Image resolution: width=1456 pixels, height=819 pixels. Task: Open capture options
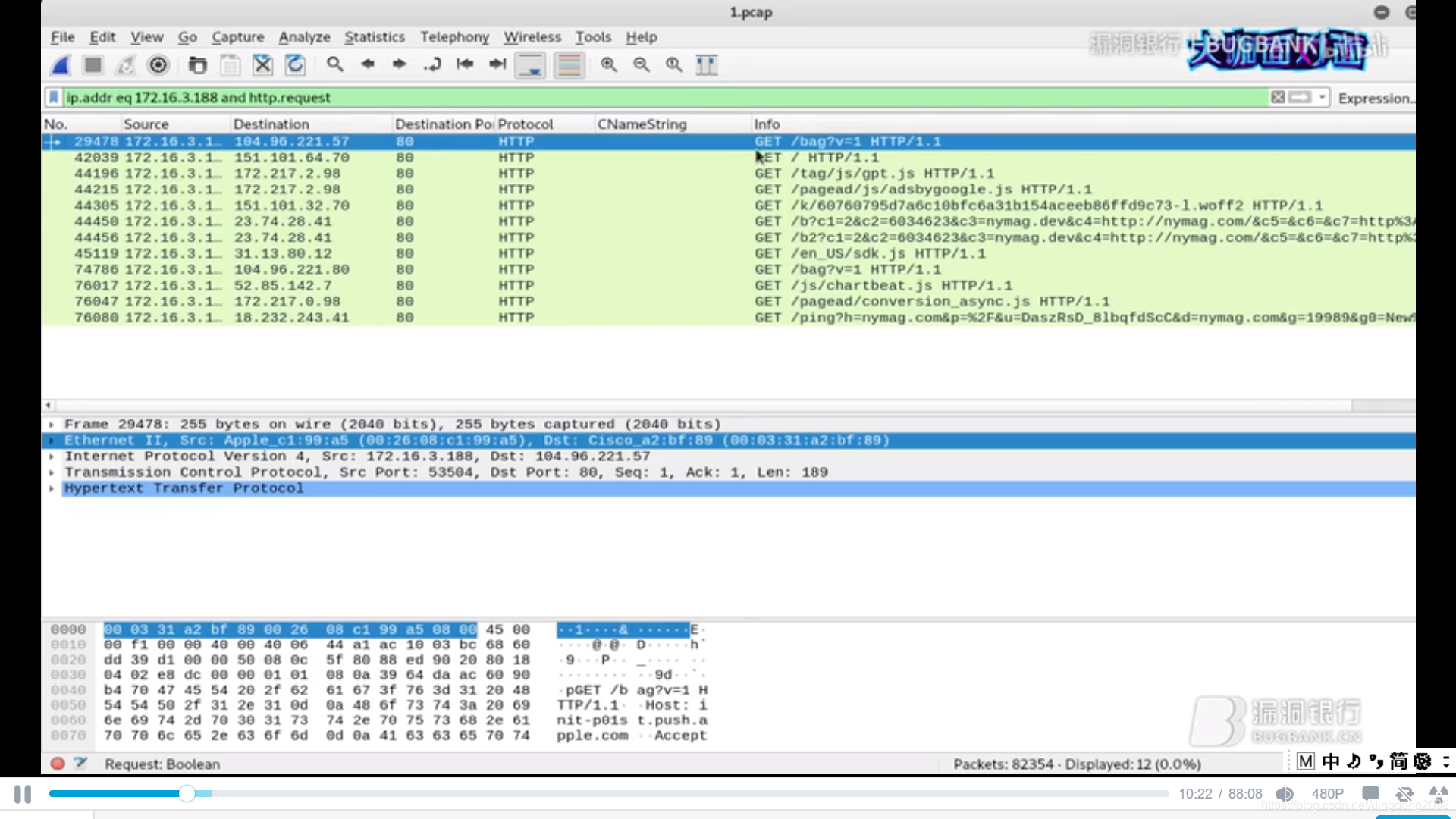(x=158, y=65)
